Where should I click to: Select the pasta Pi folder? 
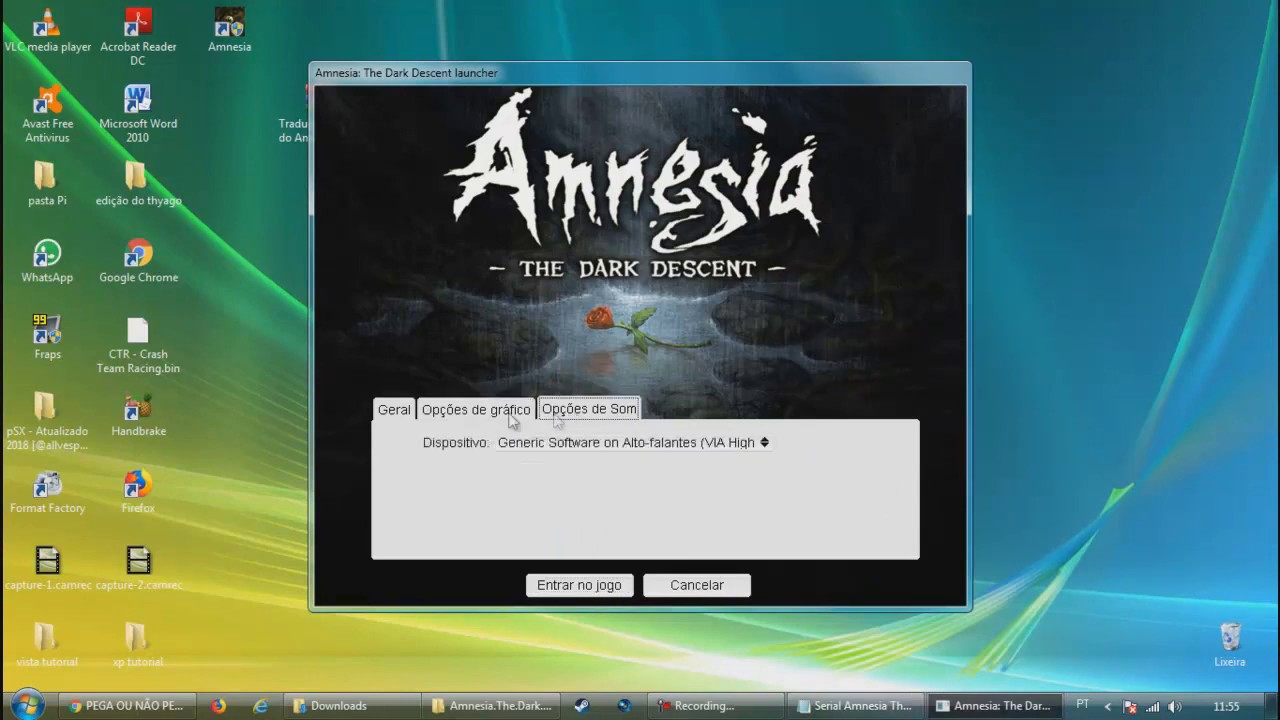(x=47, y=183)
